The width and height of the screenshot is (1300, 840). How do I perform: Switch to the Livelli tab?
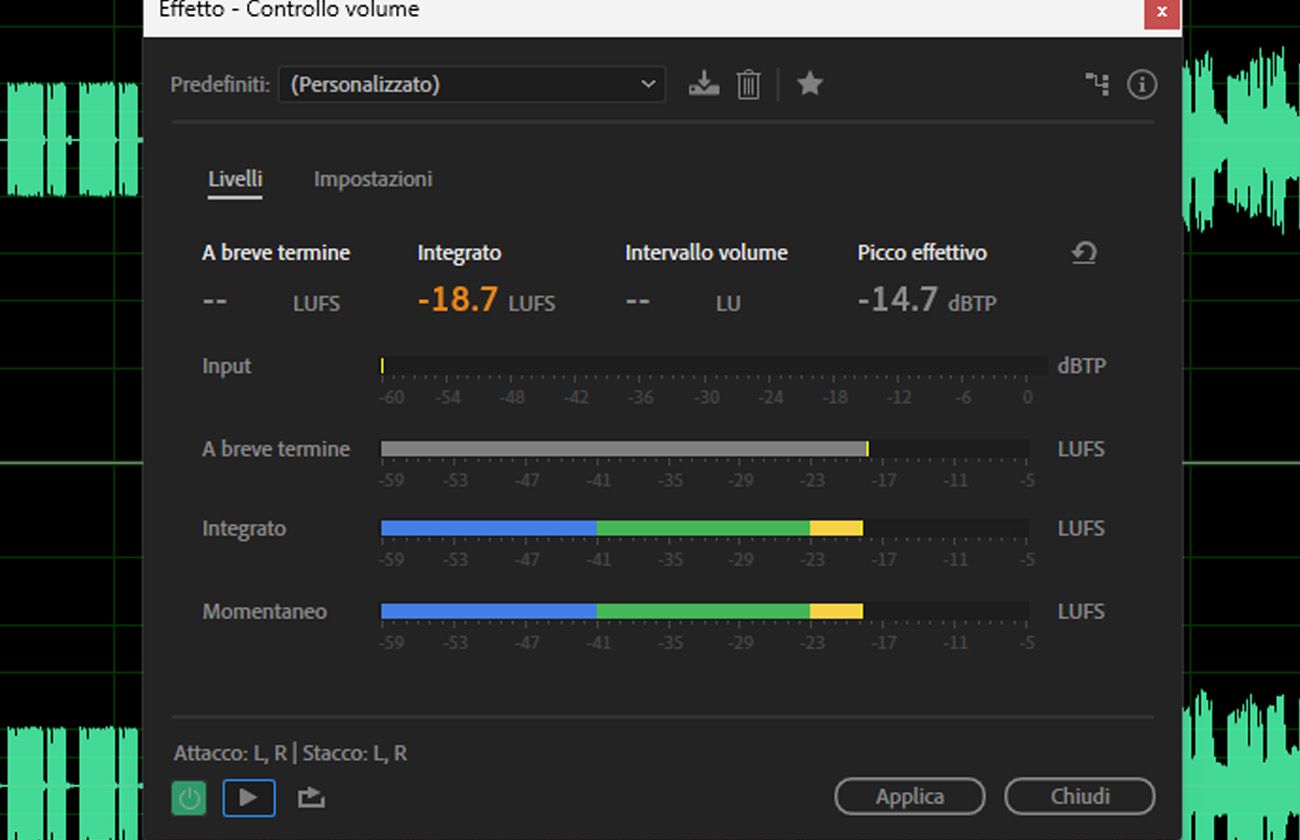(x=234, y=178)
